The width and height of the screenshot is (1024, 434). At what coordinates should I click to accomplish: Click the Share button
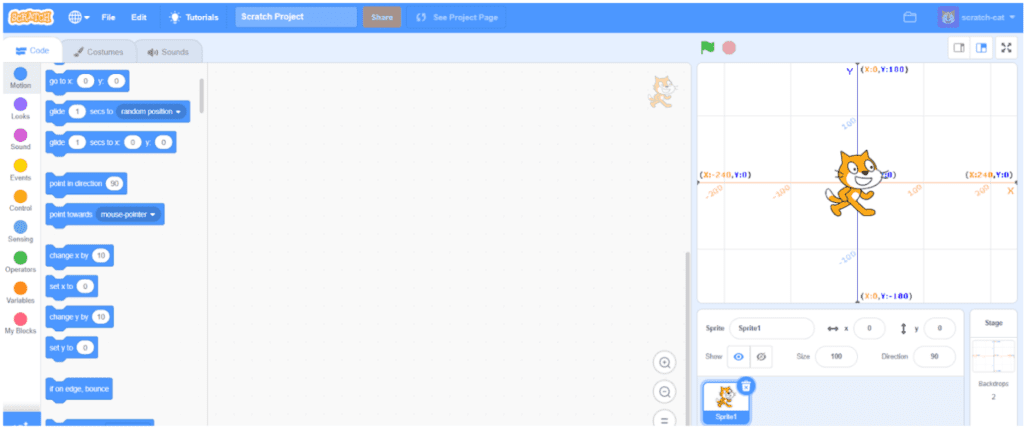[382, 17]
